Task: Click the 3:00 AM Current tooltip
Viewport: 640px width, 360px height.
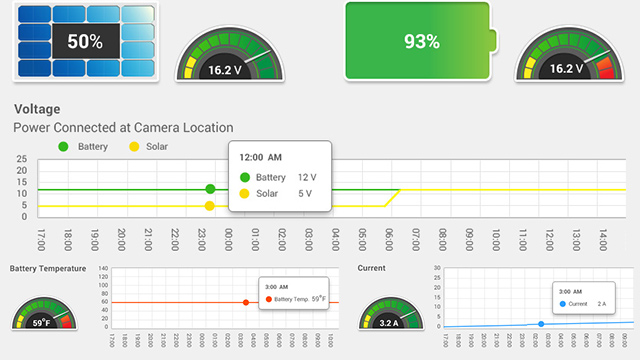Action: (x=584, y=298)
